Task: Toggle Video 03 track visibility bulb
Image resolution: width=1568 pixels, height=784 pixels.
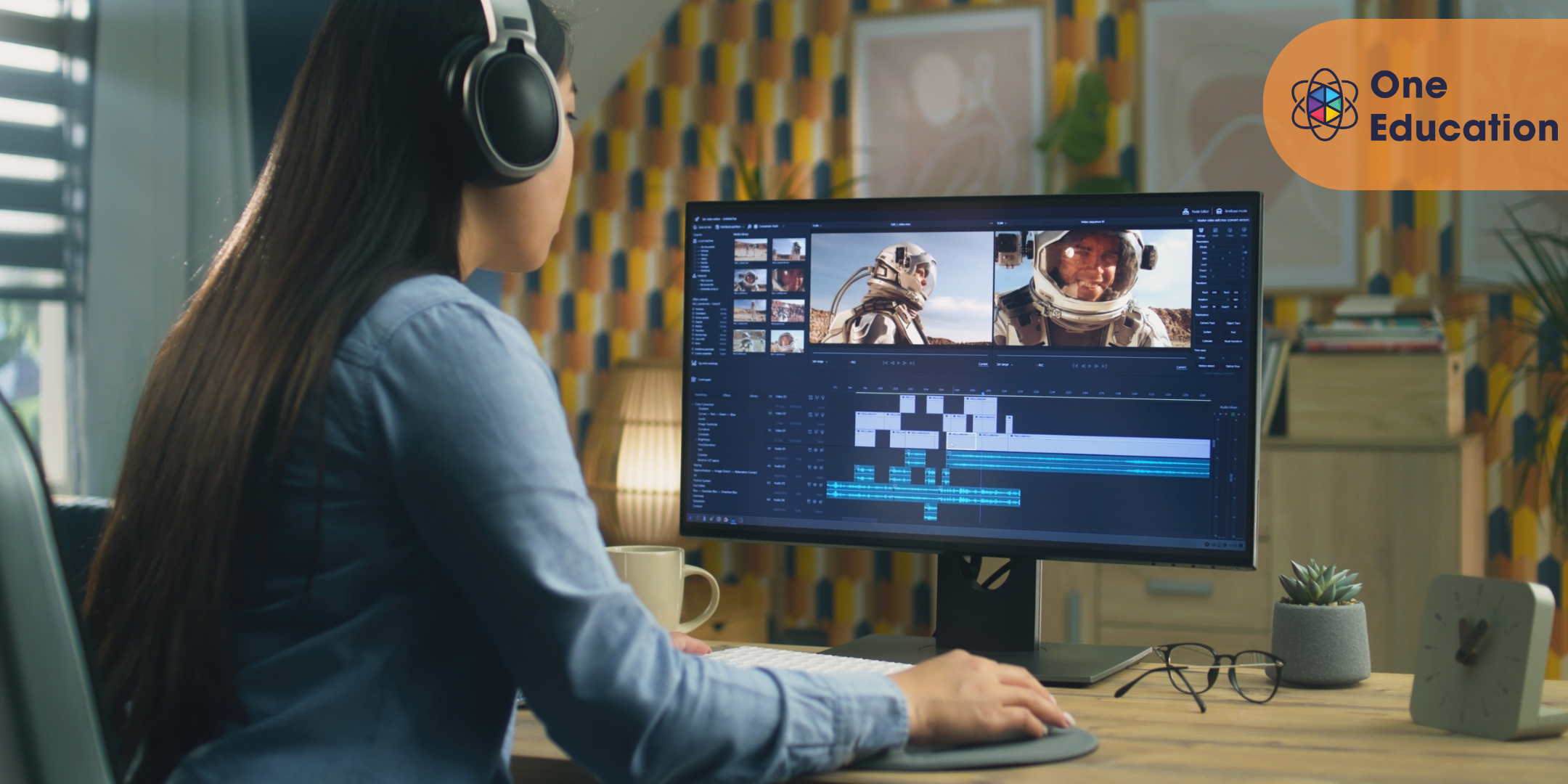Action: coord(823,398)
